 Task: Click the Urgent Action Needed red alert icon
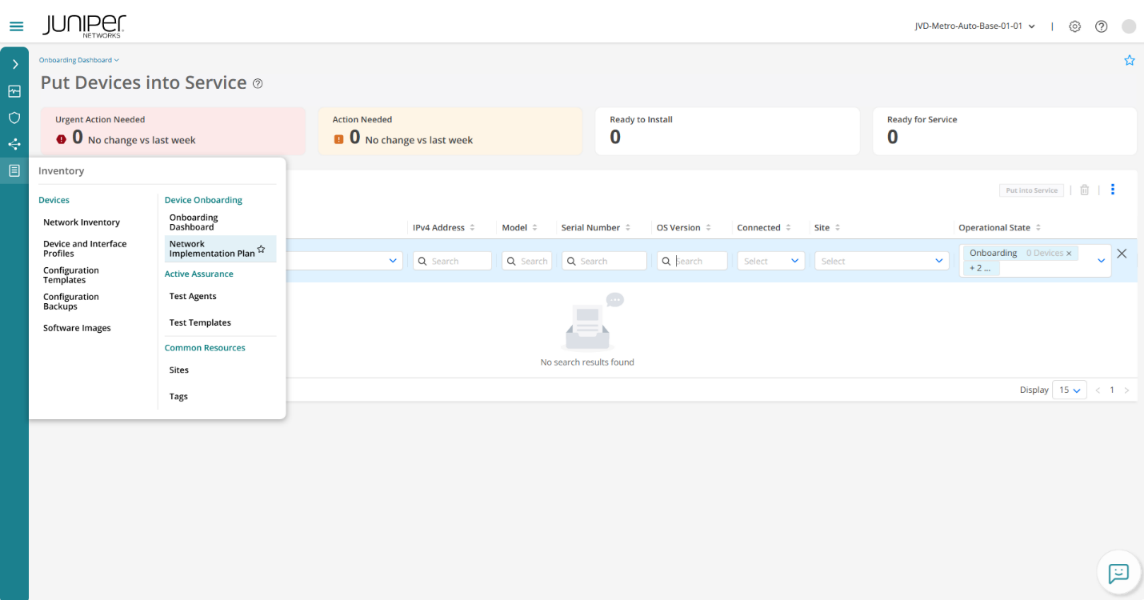(61, 139)
